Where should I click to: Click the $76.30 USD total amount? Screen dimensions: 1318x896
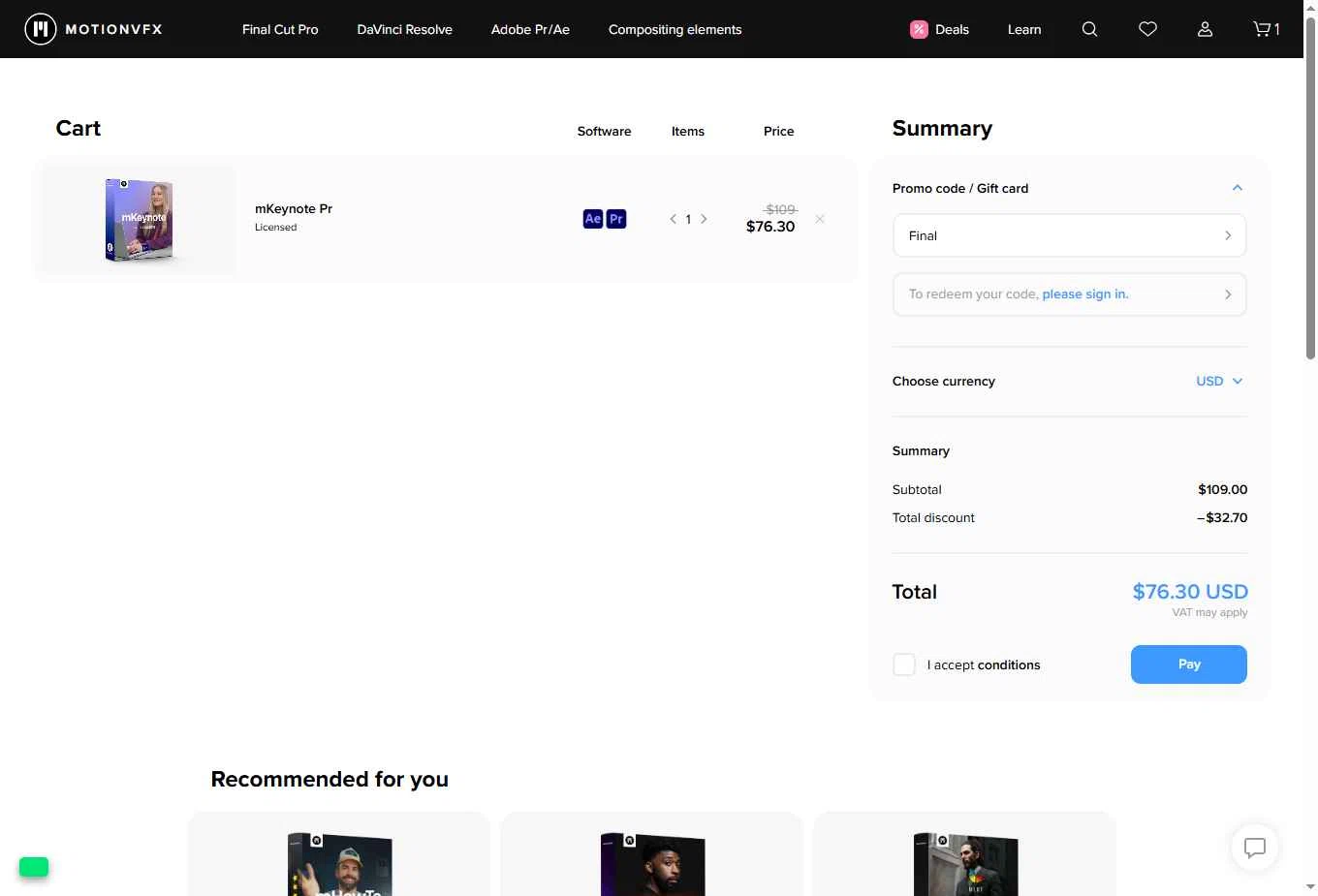[1190, 592]
